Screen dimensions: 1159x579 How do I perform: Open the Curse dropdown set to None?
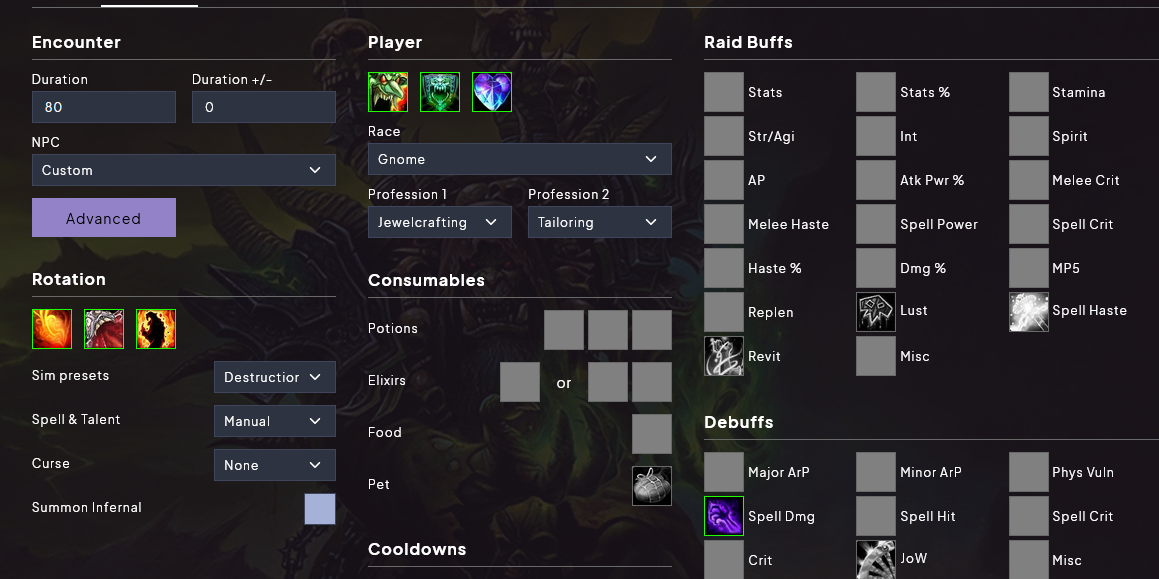coord(274,465)
